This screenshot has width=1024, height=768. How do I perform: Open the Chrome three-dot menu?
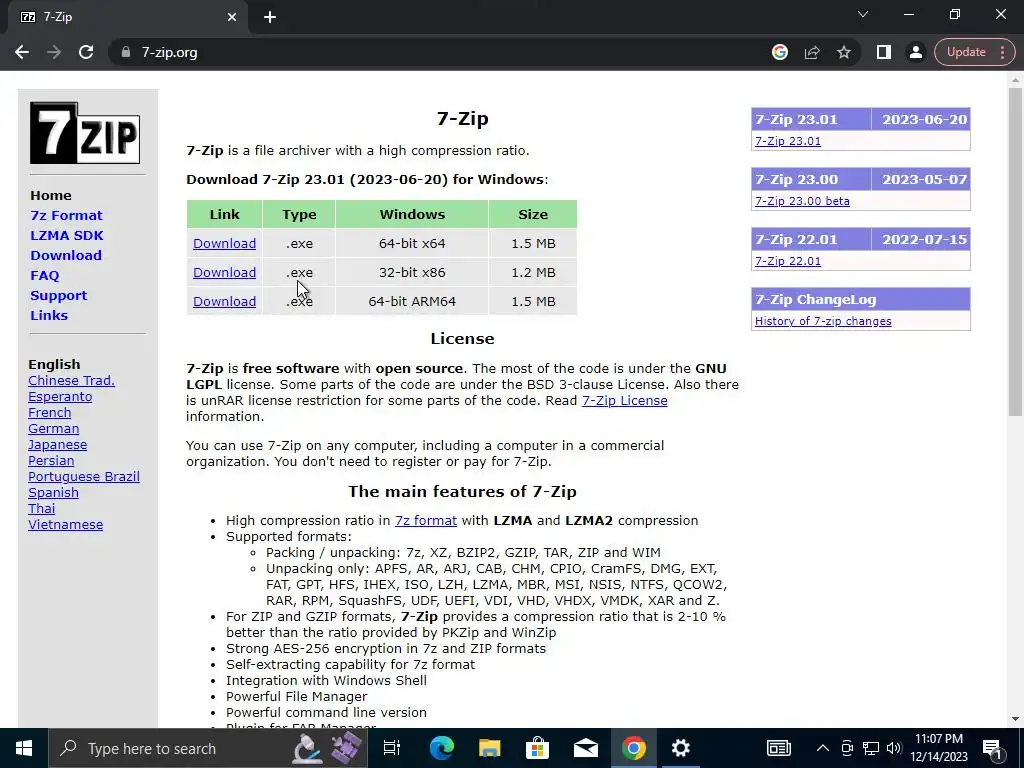pos(1003,52)
